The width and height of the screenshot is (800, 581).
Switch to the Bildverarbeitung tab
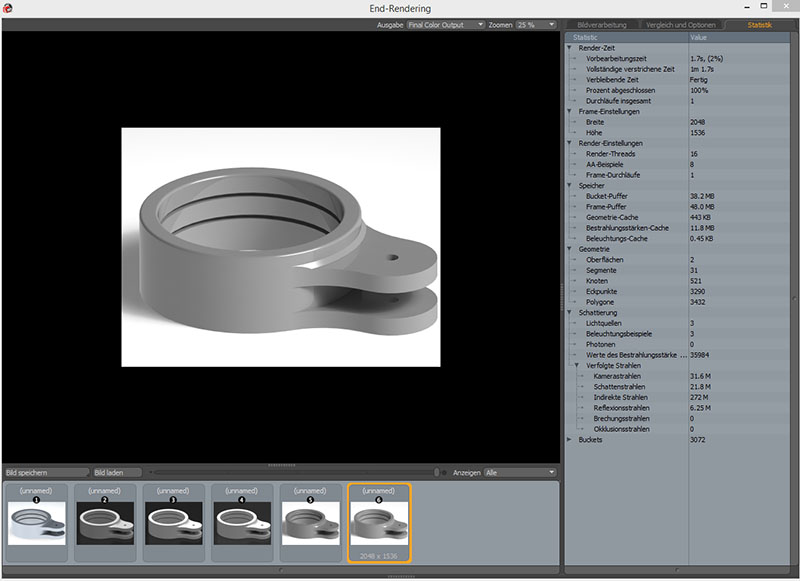602,25
